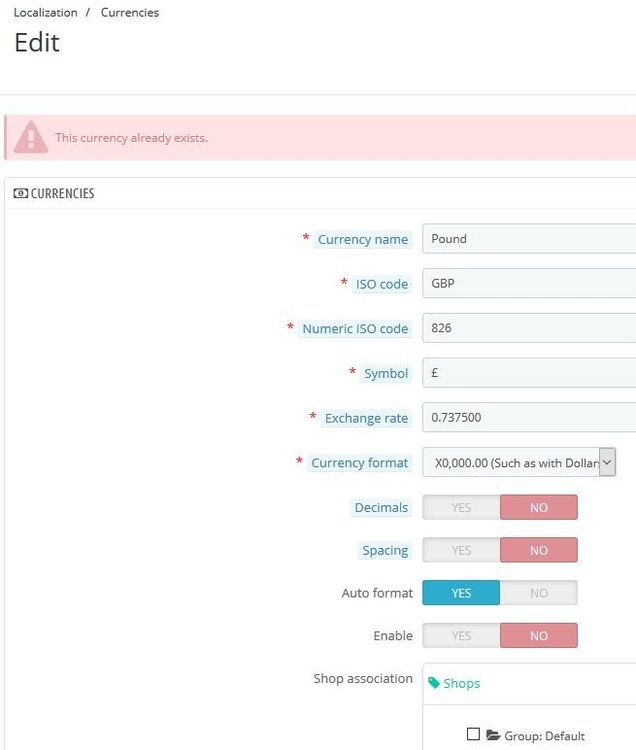Open the Currencies breadcrumb link
The width and height of the screenshot is (636, 750).
(x=130, y=13)
